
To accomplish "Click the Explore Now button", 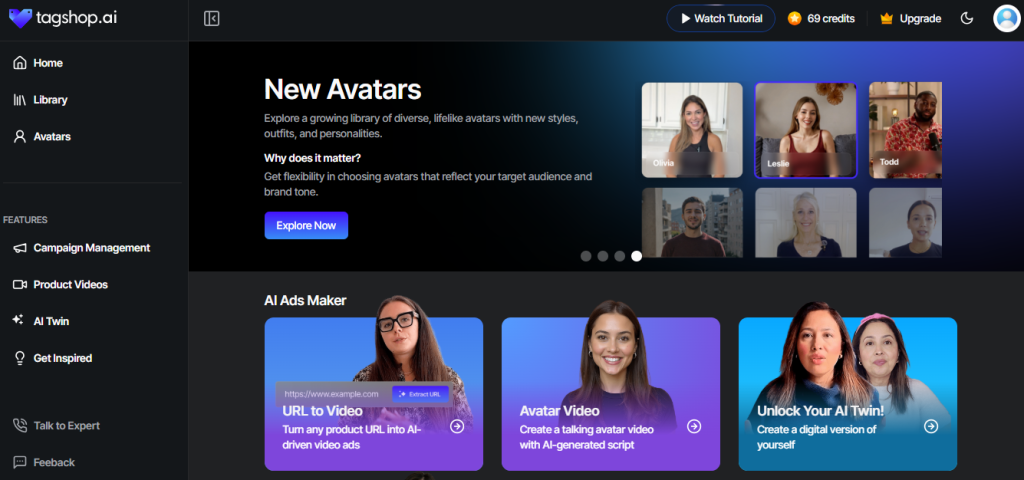I will 306,225.
